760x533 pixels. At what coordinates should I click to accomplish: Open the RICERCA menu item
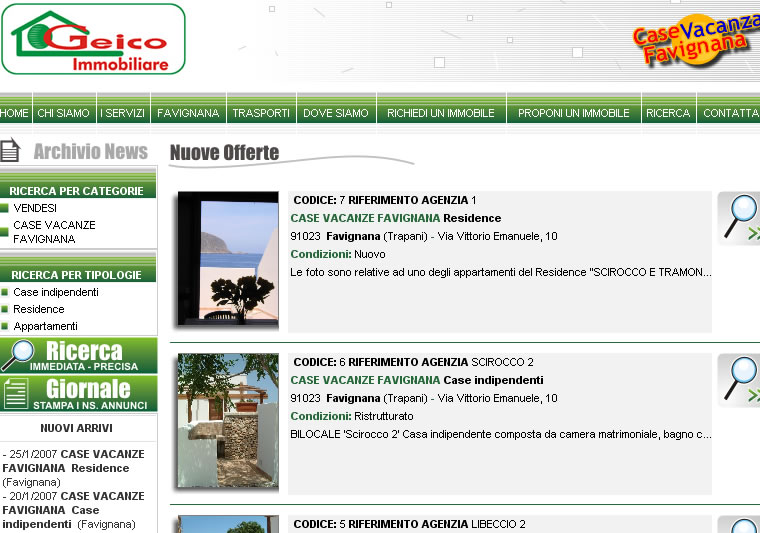[668, 113]
